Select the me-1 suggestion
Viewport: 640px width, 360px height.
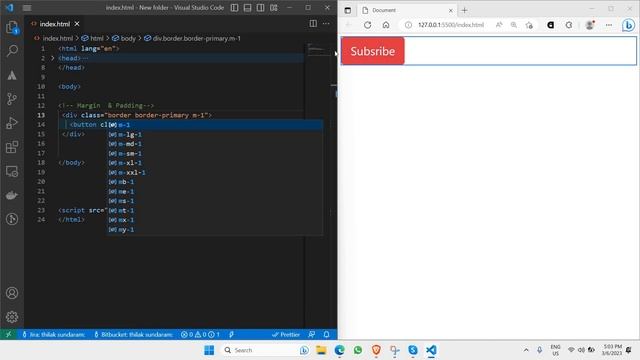pyautogui.click(x=215, y=191)
